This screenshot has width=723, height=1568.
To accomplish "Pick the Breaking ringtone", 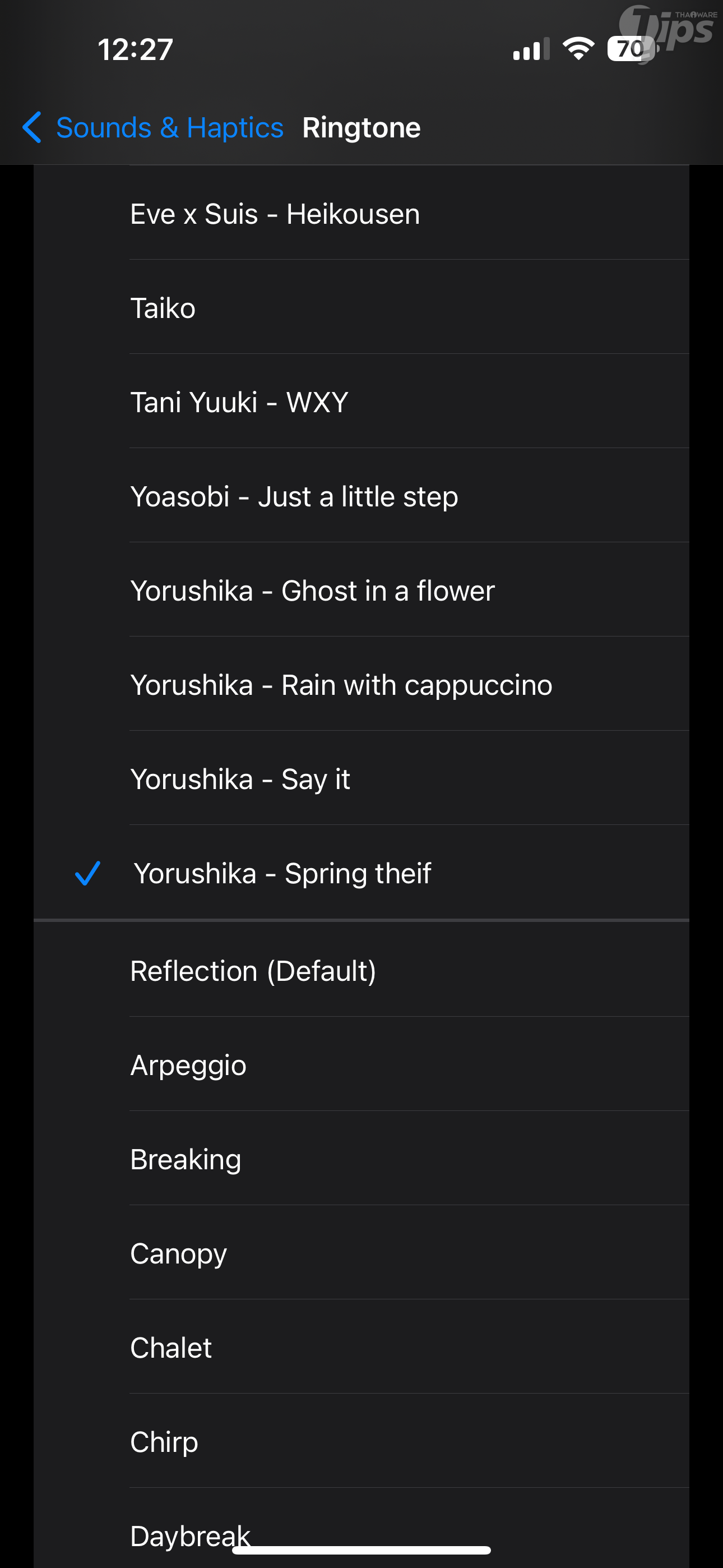I will (186, 1159).
